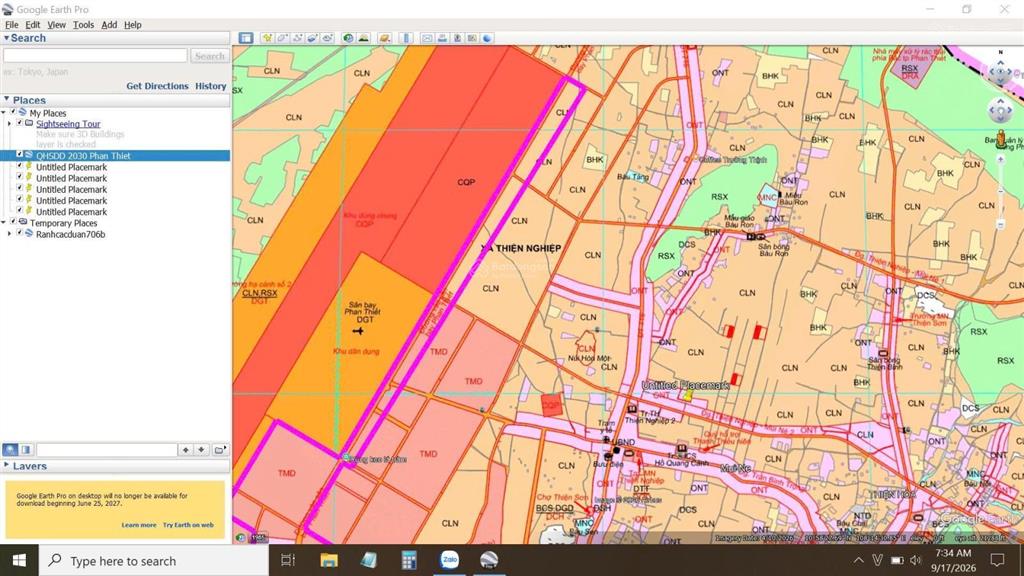Viewport: 1024px width, 576px height.
Task: Click the Learn more link
Action: tap(138, 525)
